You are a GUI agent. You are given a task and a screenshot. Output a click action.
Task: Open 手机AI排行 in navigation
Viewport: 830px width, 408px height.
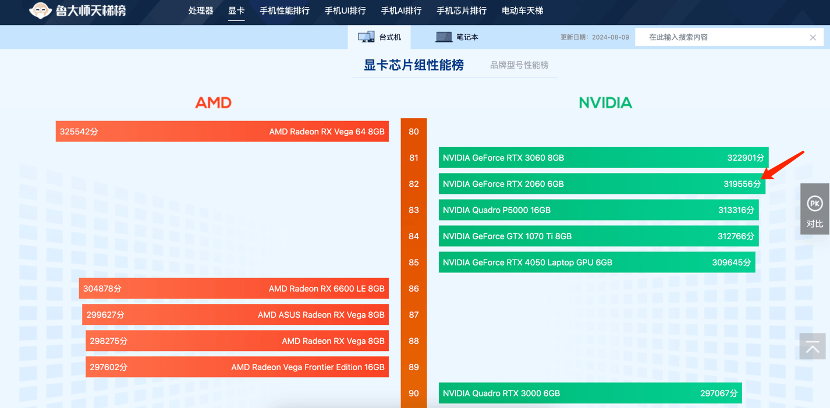pyautogui.click(x=400, y=11)
